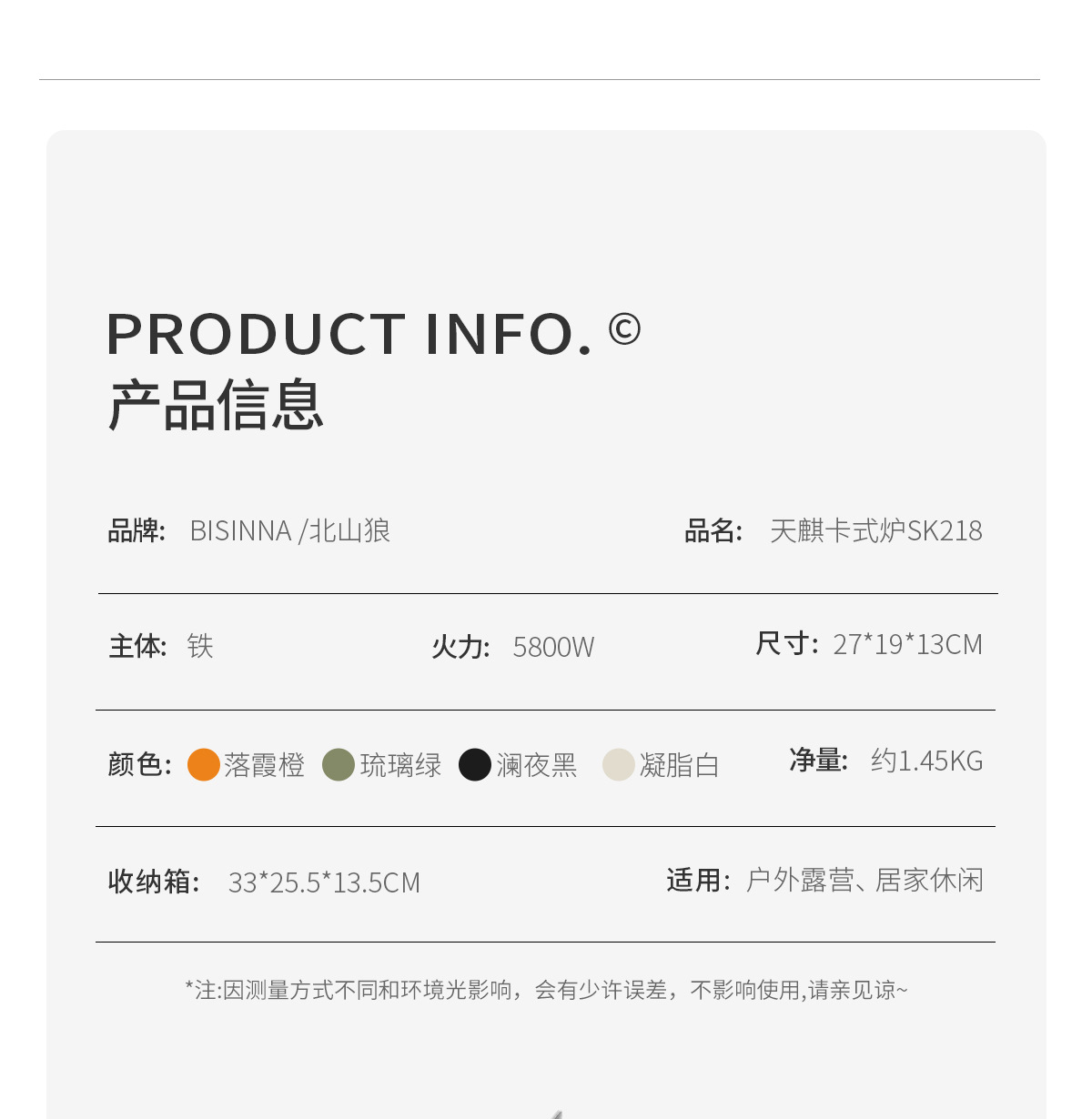Select the brand value BISINNA /北山狼

pyautogui.click(x=290, y=530)
